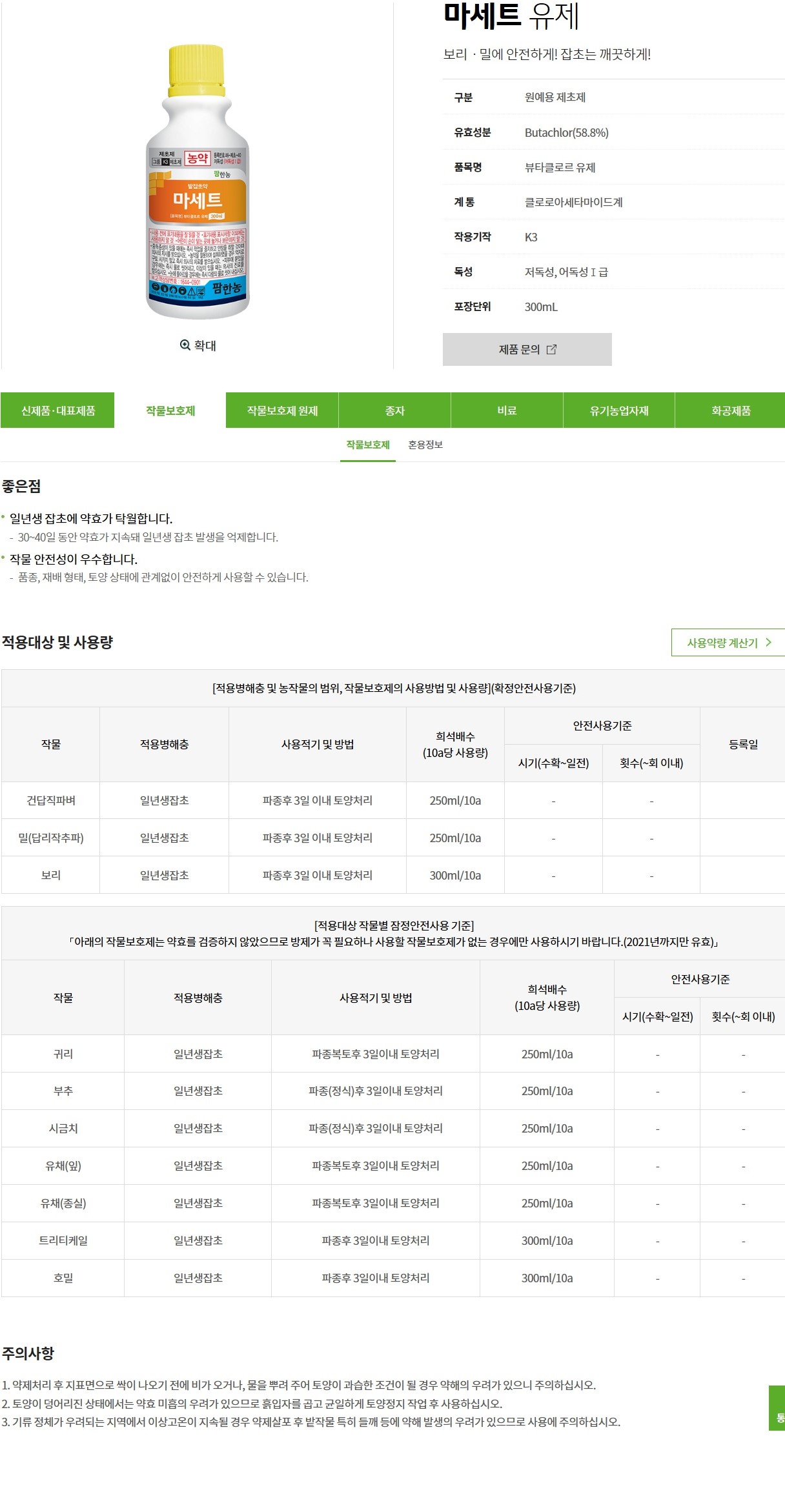Click the 300ml/10a dosage in 보리 row
This screenshot has width=785, height=1512.
[x=455, y=875]
